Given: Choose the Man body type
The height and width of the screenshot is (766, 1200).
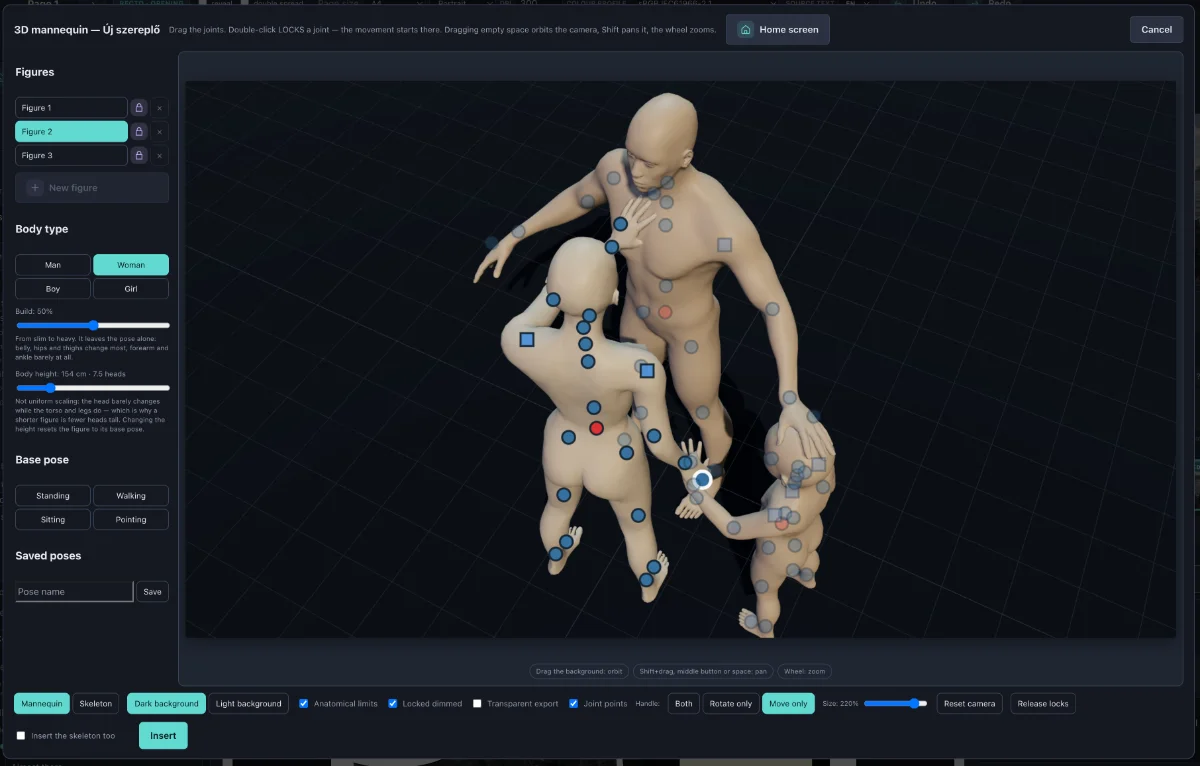Looking at the screenshot, I should tap(53, 265).
